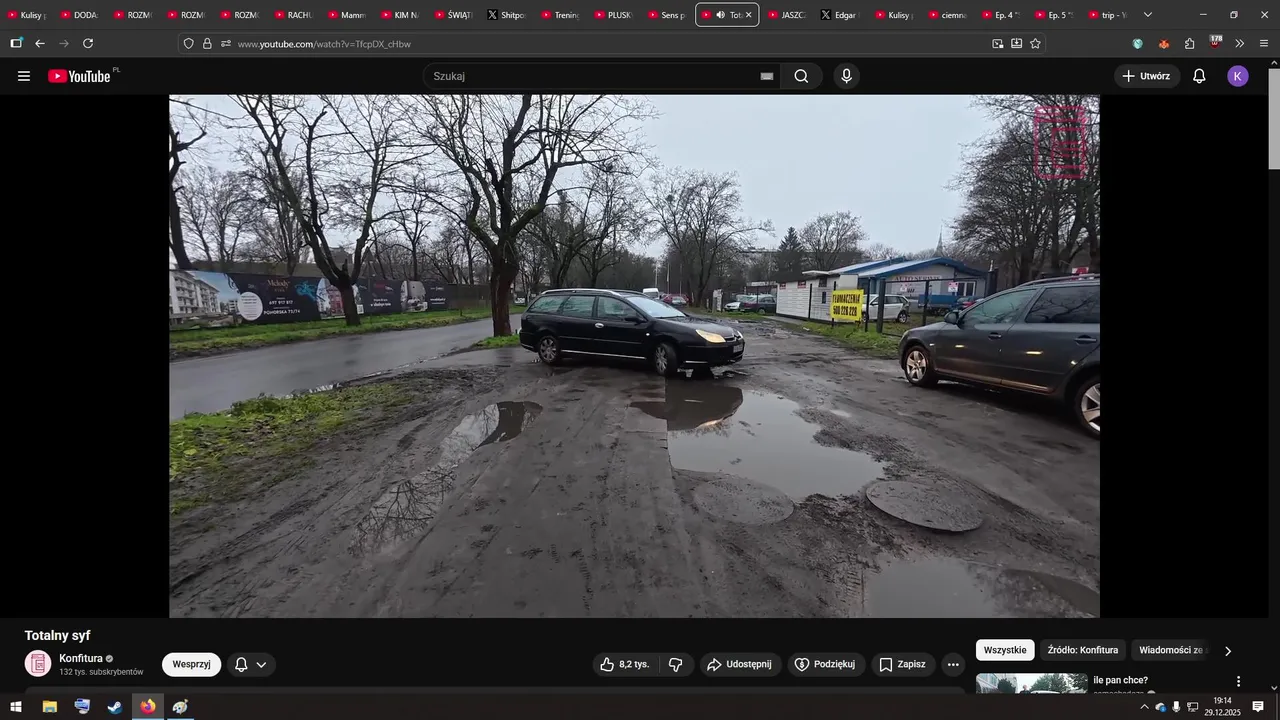
Task: Open the browser extensions puzzle icon
Action: point(1189,43)
